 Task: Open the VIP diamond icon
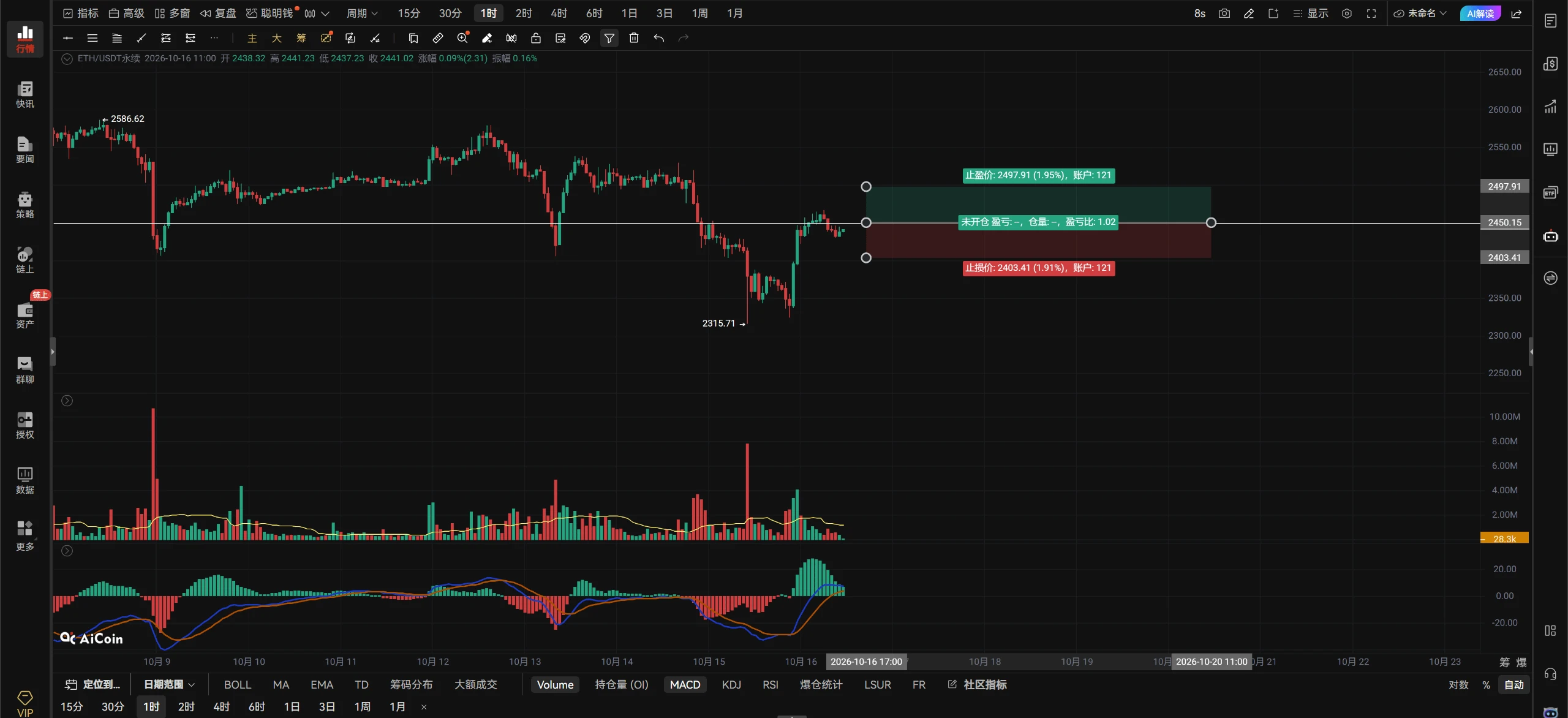point(25,703)
